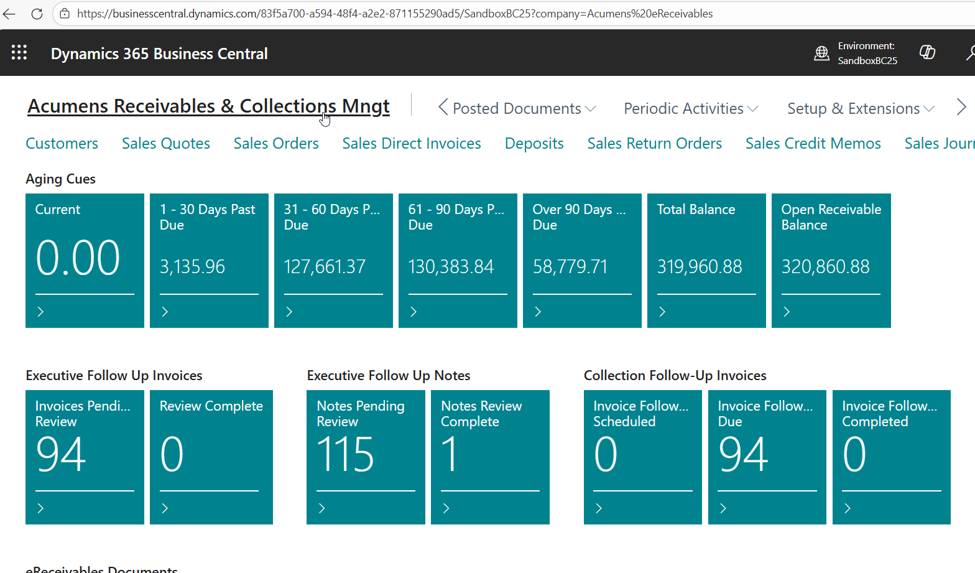Click the 94 under Invoices Pending Review
The image size is (975, 573).
click(60, 454)
